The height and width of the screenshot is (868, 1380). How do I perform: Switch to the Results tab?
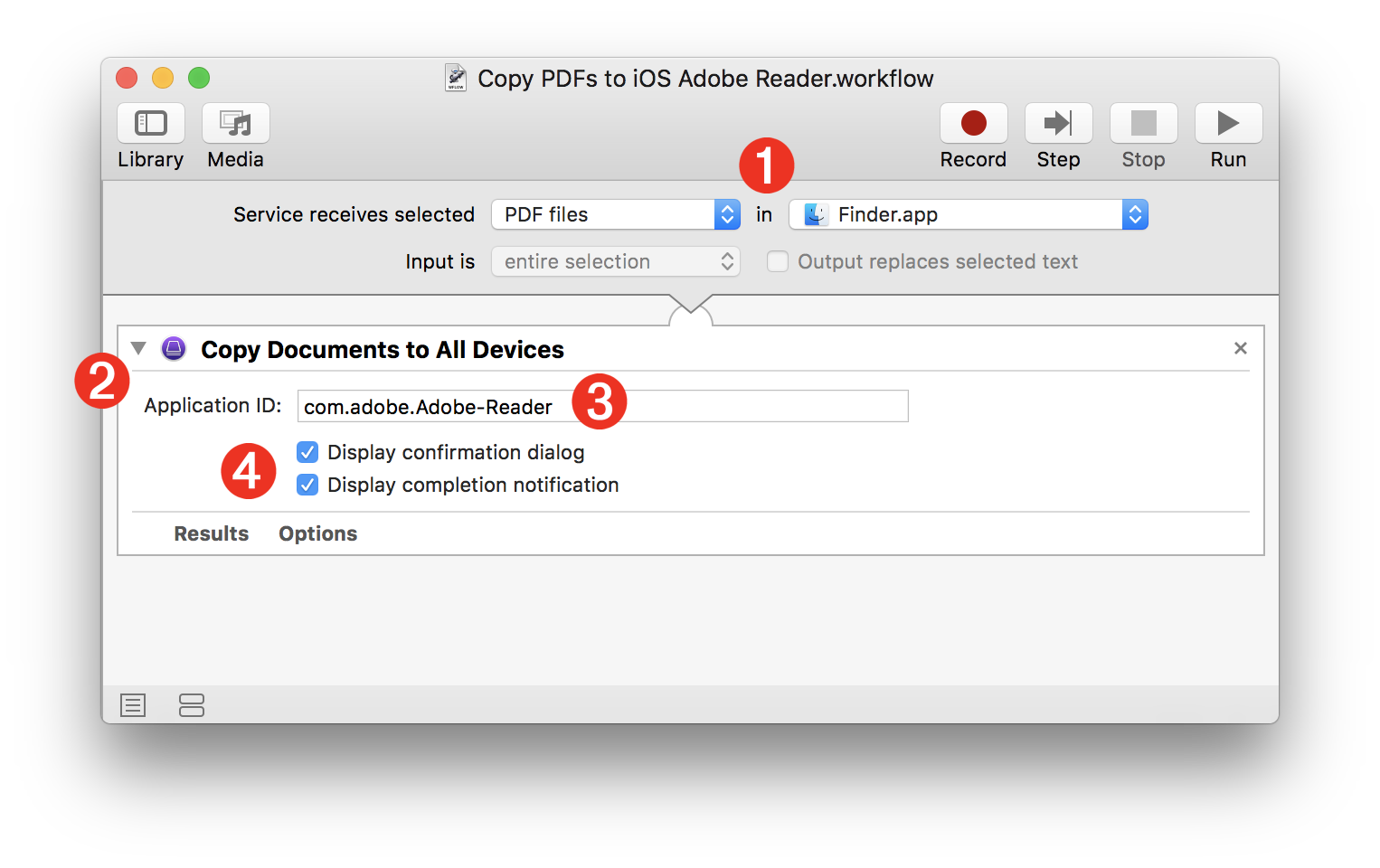click(212, 533)
